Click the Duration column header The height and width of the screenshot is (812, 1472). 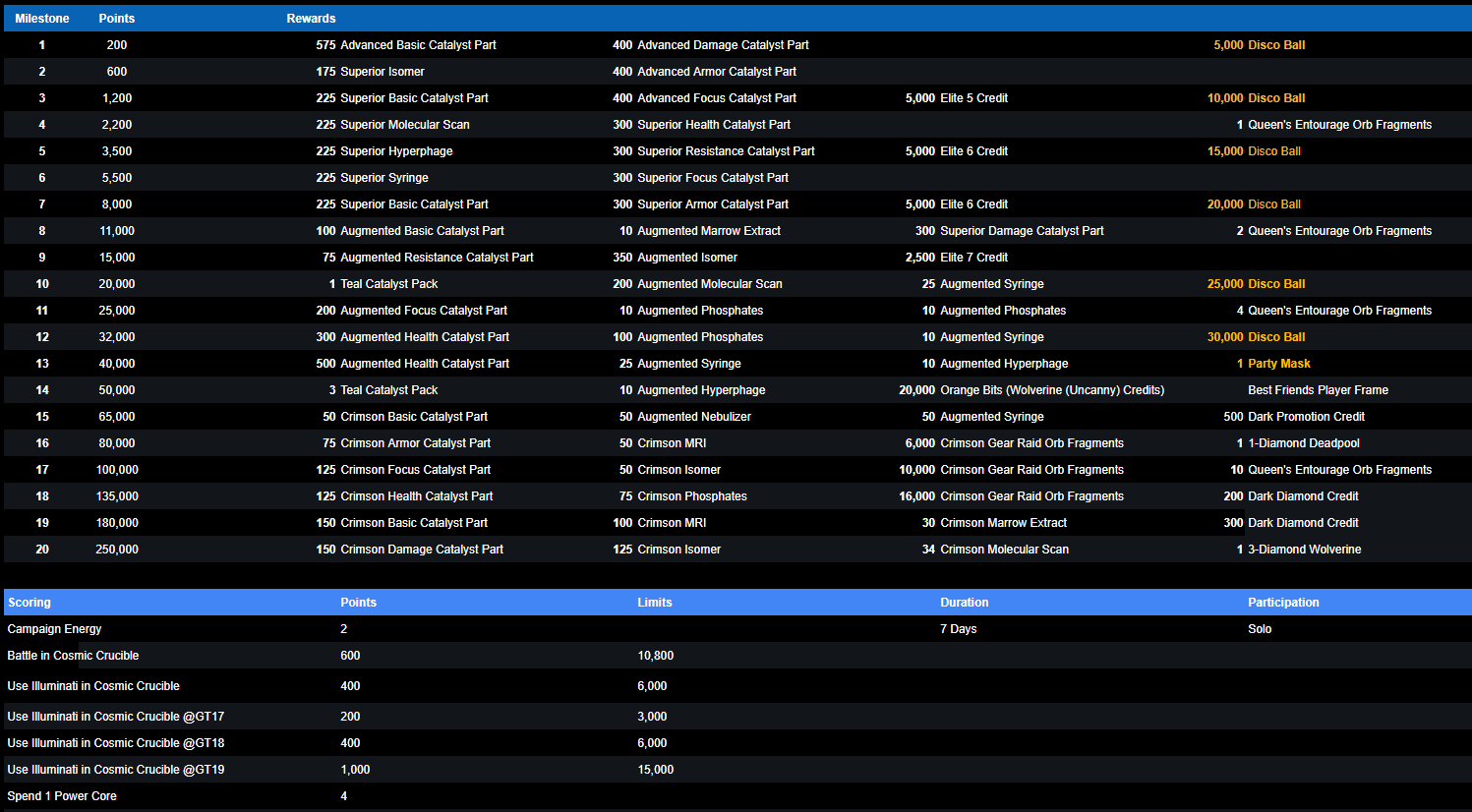(964, 603)
